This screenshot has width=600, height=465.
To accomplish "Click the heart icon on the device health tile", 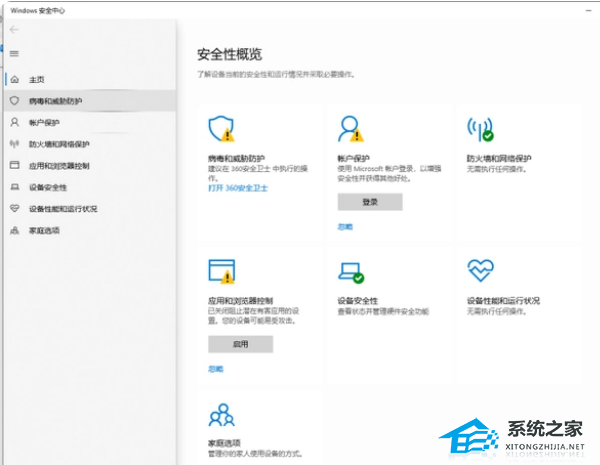I will pyautogui.click(x=480, y=270).
